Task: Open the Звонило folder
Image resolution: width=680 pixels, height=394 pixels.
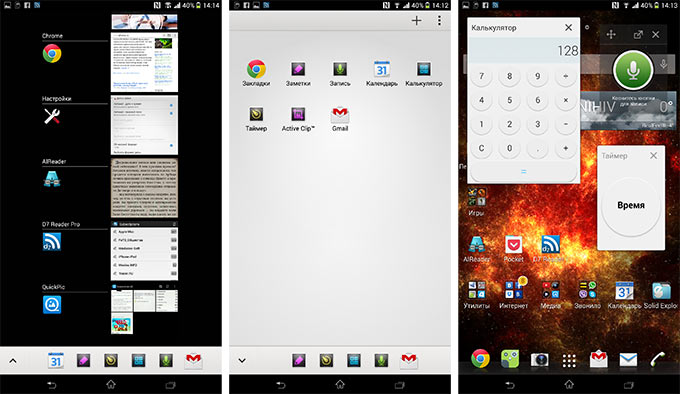Action: (x=587, y=295)
